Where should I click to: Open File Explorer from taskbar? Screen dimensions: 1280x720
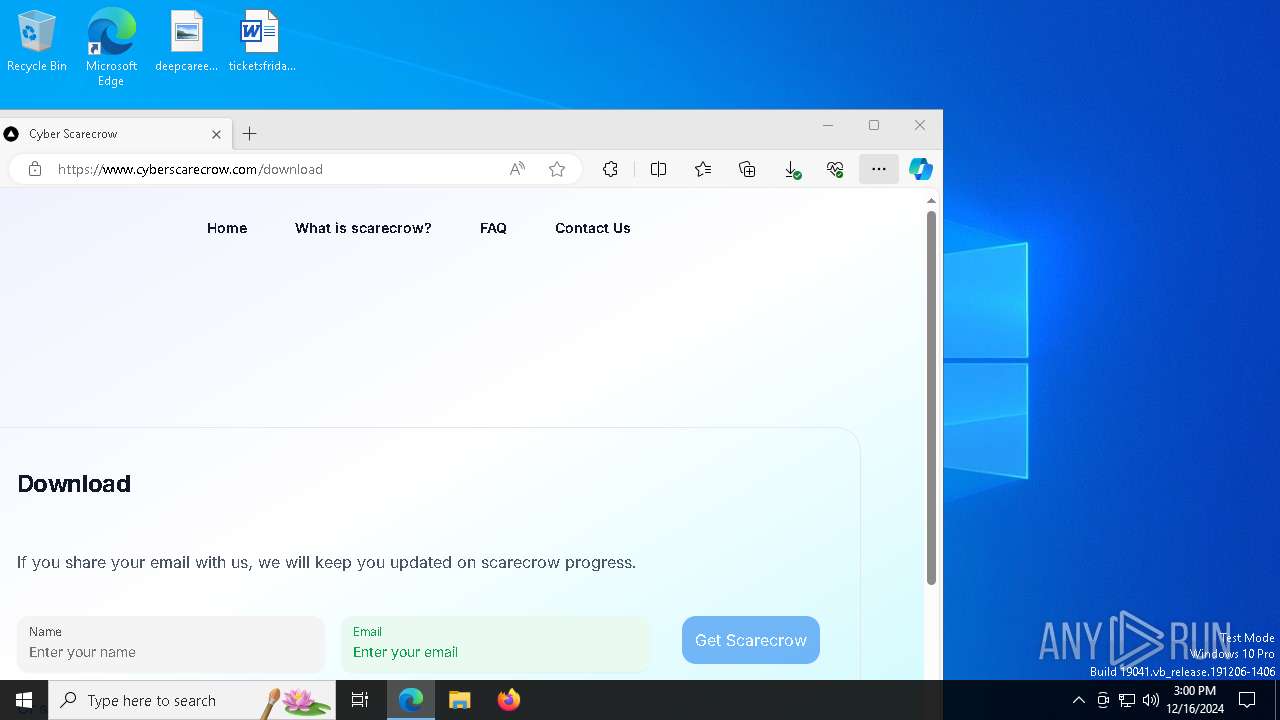(460, 700)
